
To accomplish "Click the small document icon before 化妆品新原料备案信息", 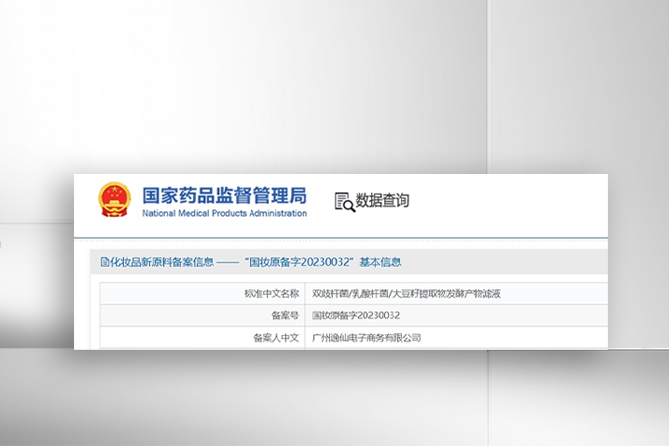I will point(105,262).
